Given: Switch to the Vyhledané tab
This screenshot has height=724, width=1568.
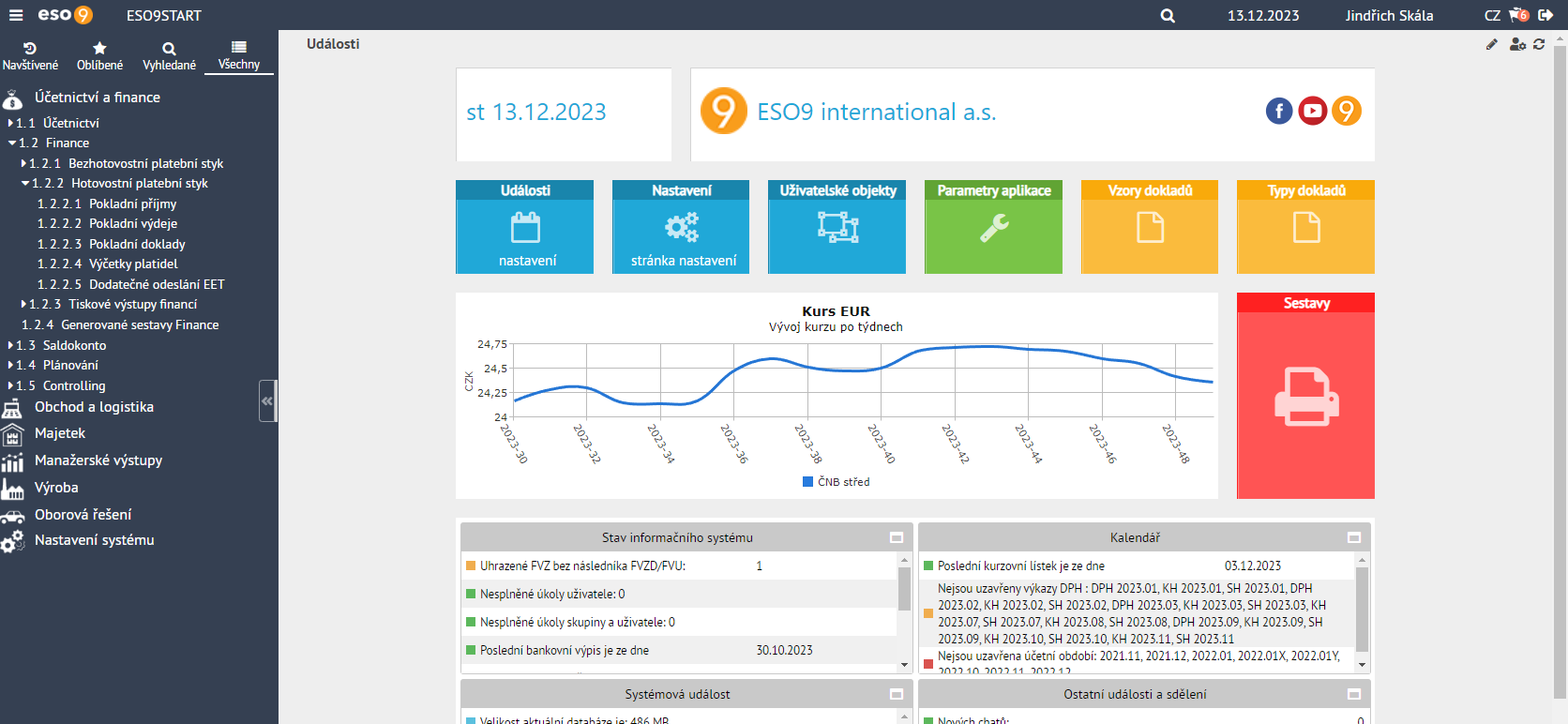Looking at the screenshot, I should (x=169, y=55).
